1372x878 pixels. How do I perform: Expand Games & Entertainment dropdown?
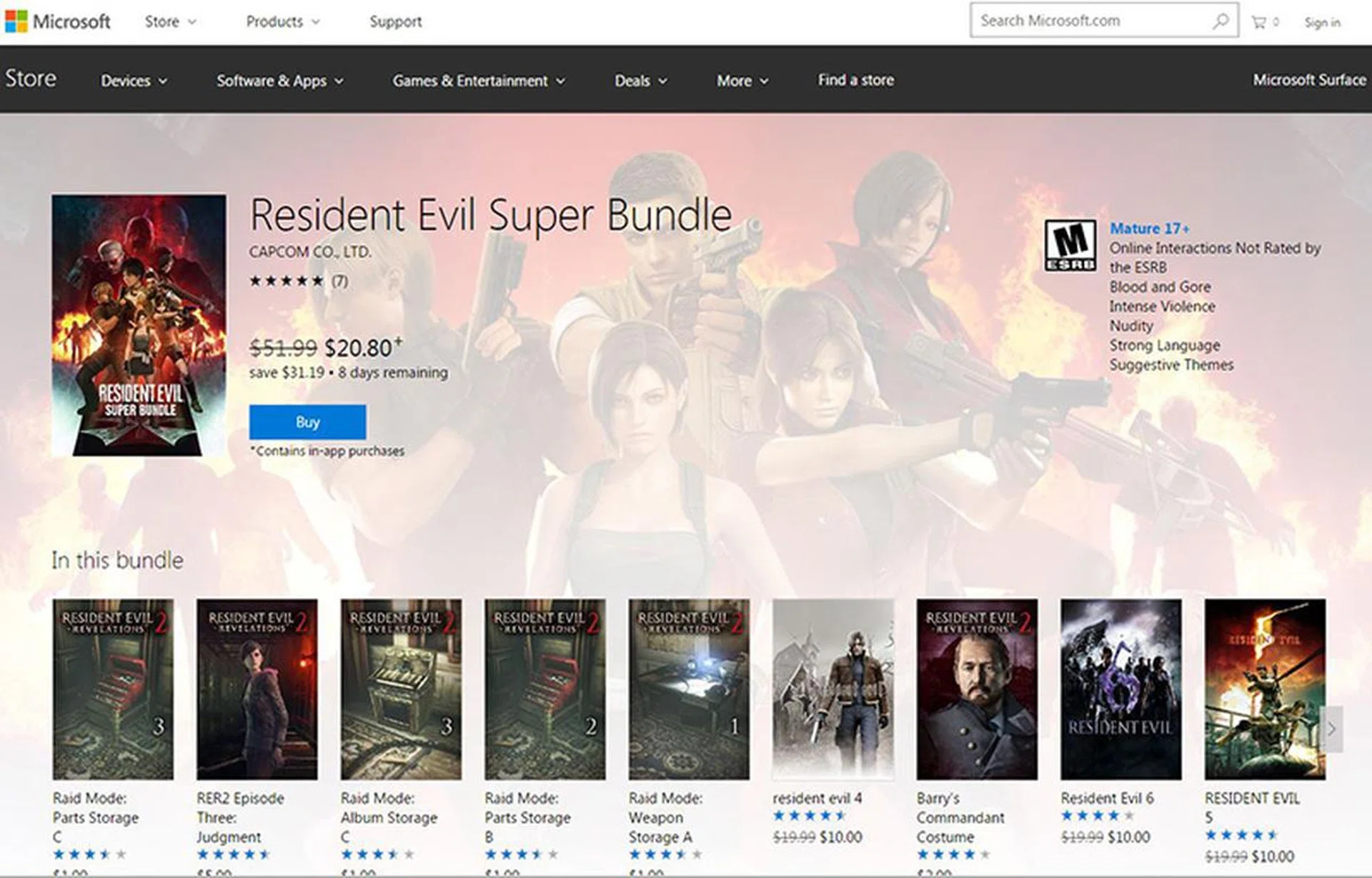[478, 81]
